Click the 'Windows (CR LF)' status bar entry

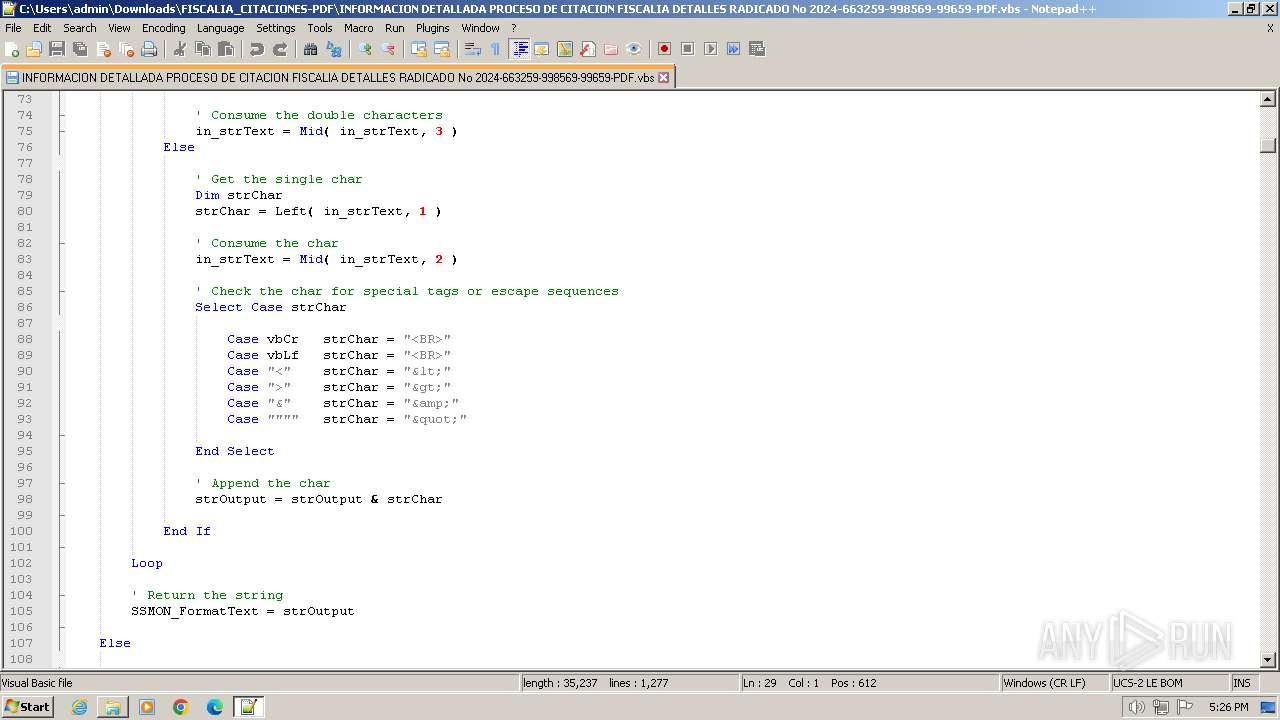[x=1055, y=683]
